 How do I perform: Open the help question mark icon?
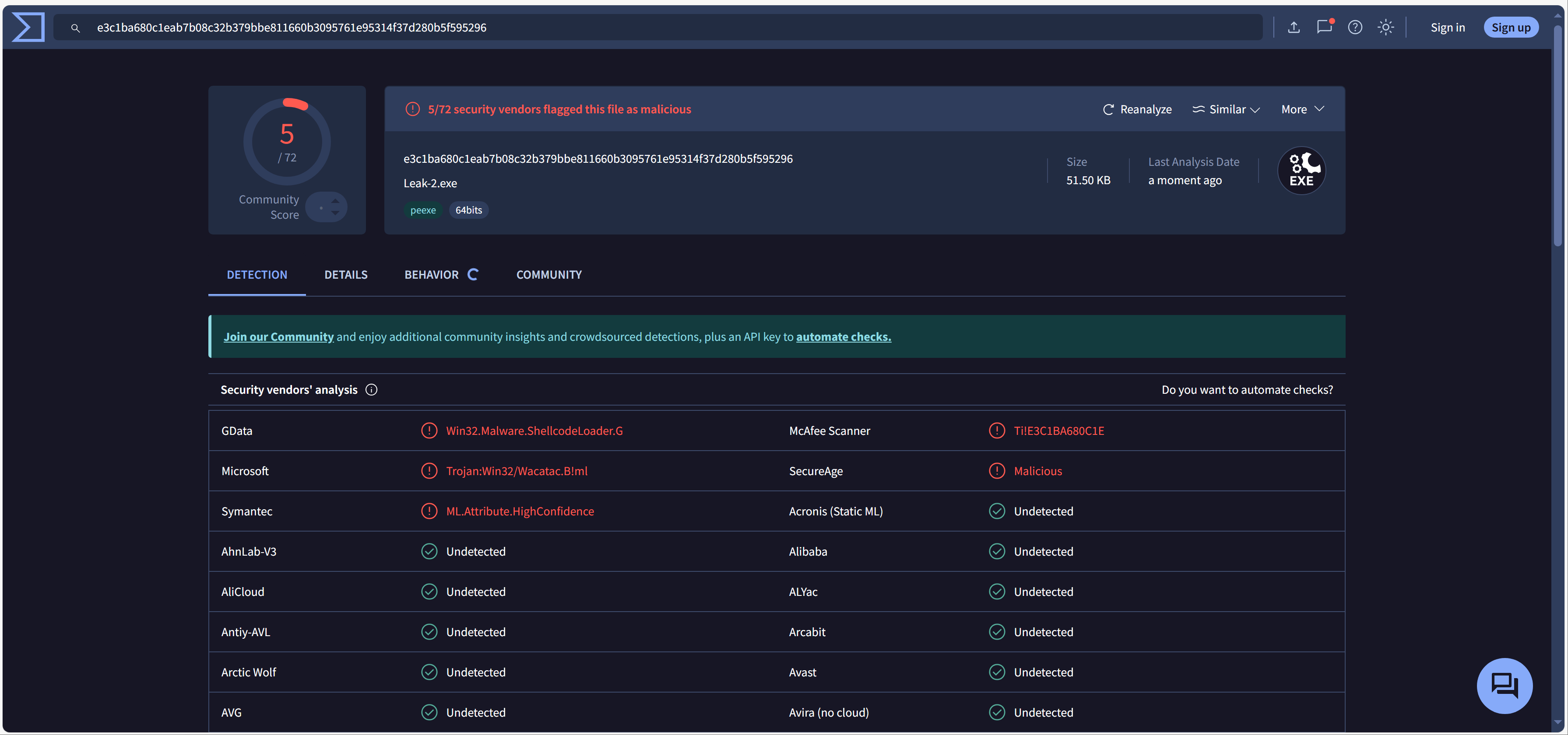pyautogui.click(x=1354, y=28)
